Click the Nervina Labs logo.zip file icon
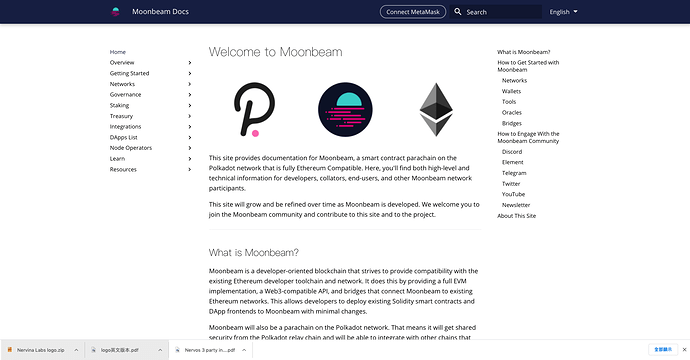 pos(9,350)
